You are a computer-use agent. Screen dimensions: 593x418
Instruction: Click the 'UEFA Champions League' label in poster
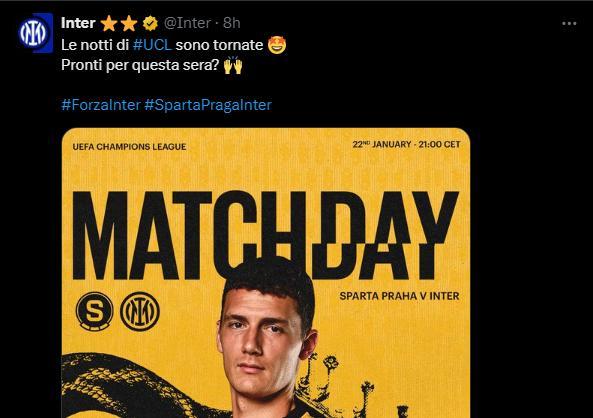(129, 147)
